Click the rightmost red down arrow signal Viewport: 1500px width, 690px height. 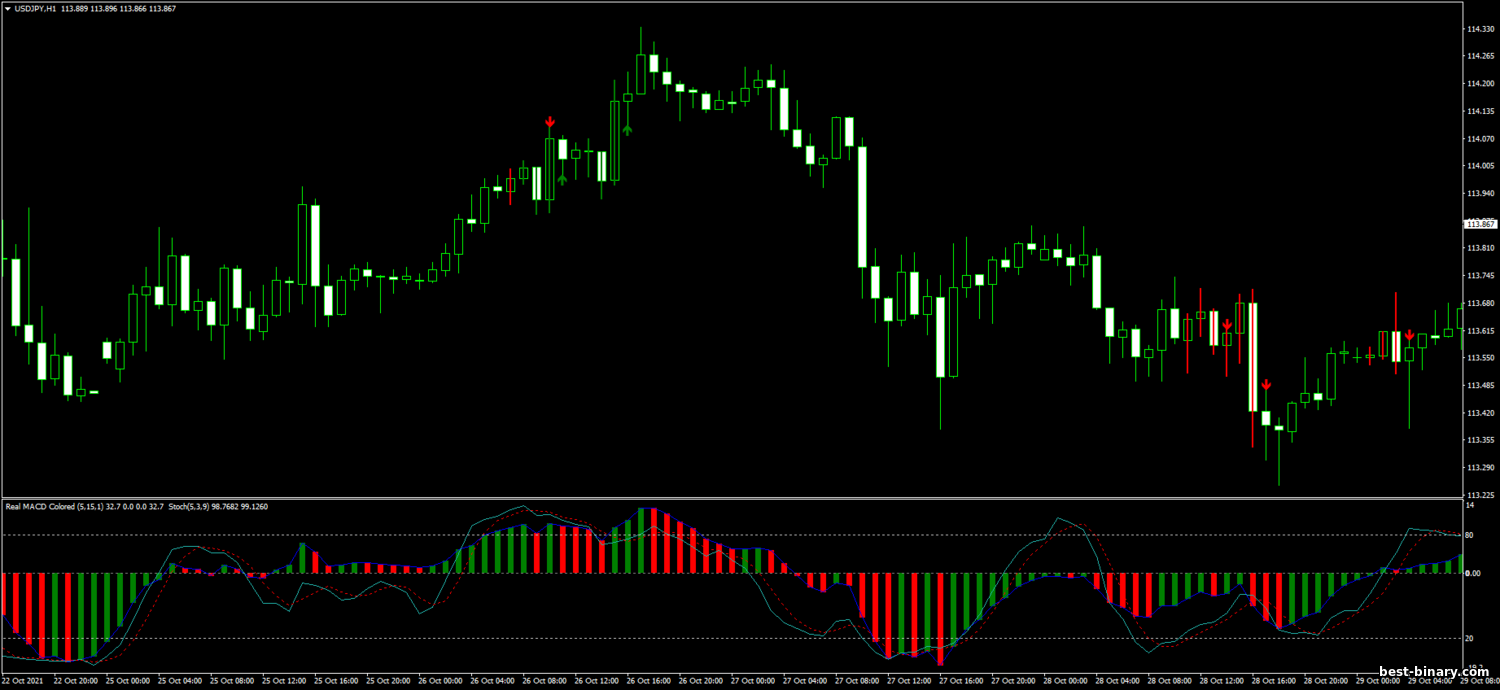[x=1409, y=335]
